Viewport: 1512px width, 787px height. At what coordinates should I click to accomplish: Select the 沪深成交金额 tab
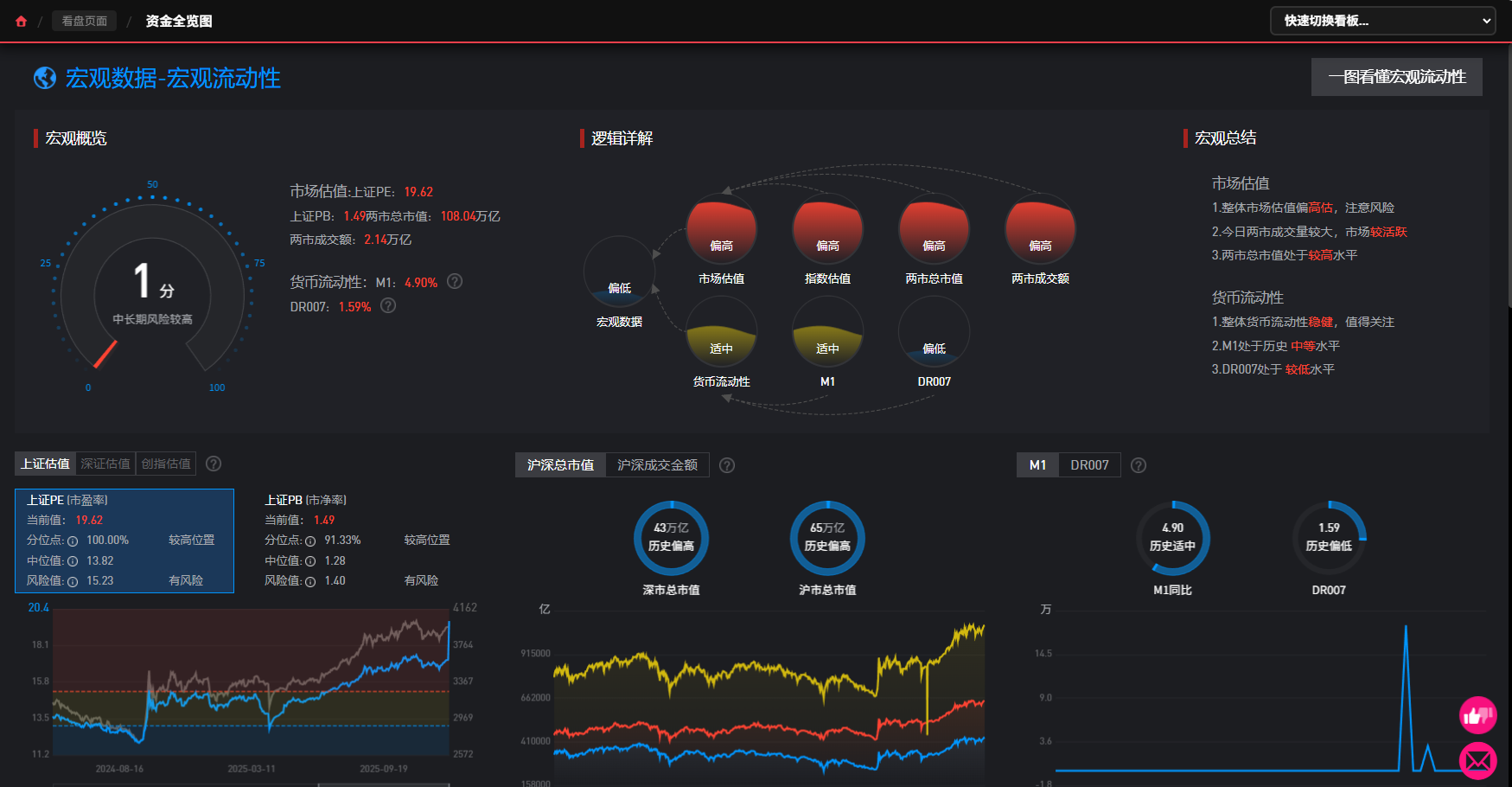tap(657, 465)
